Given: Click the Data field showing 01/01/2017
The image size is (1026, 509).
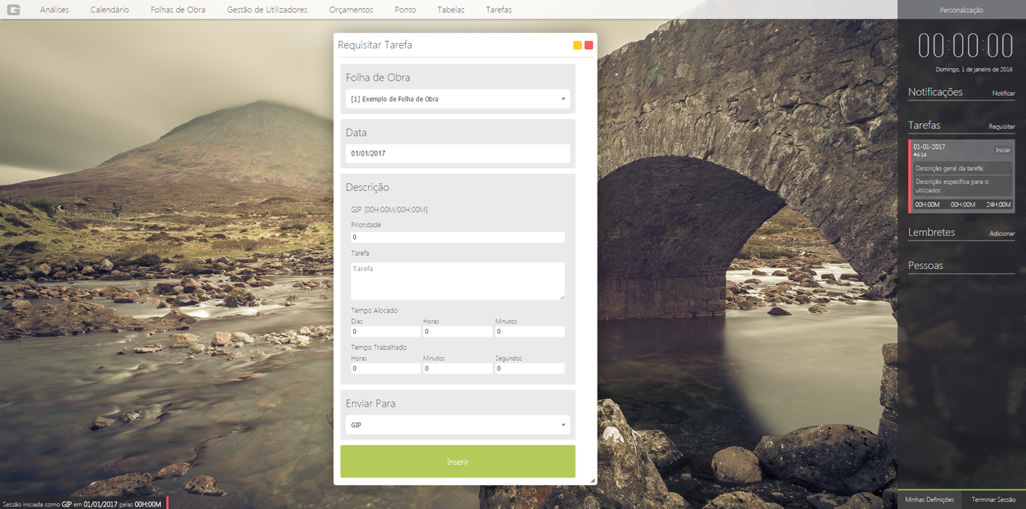Looking at the screenshot, I should pos(458,154).
